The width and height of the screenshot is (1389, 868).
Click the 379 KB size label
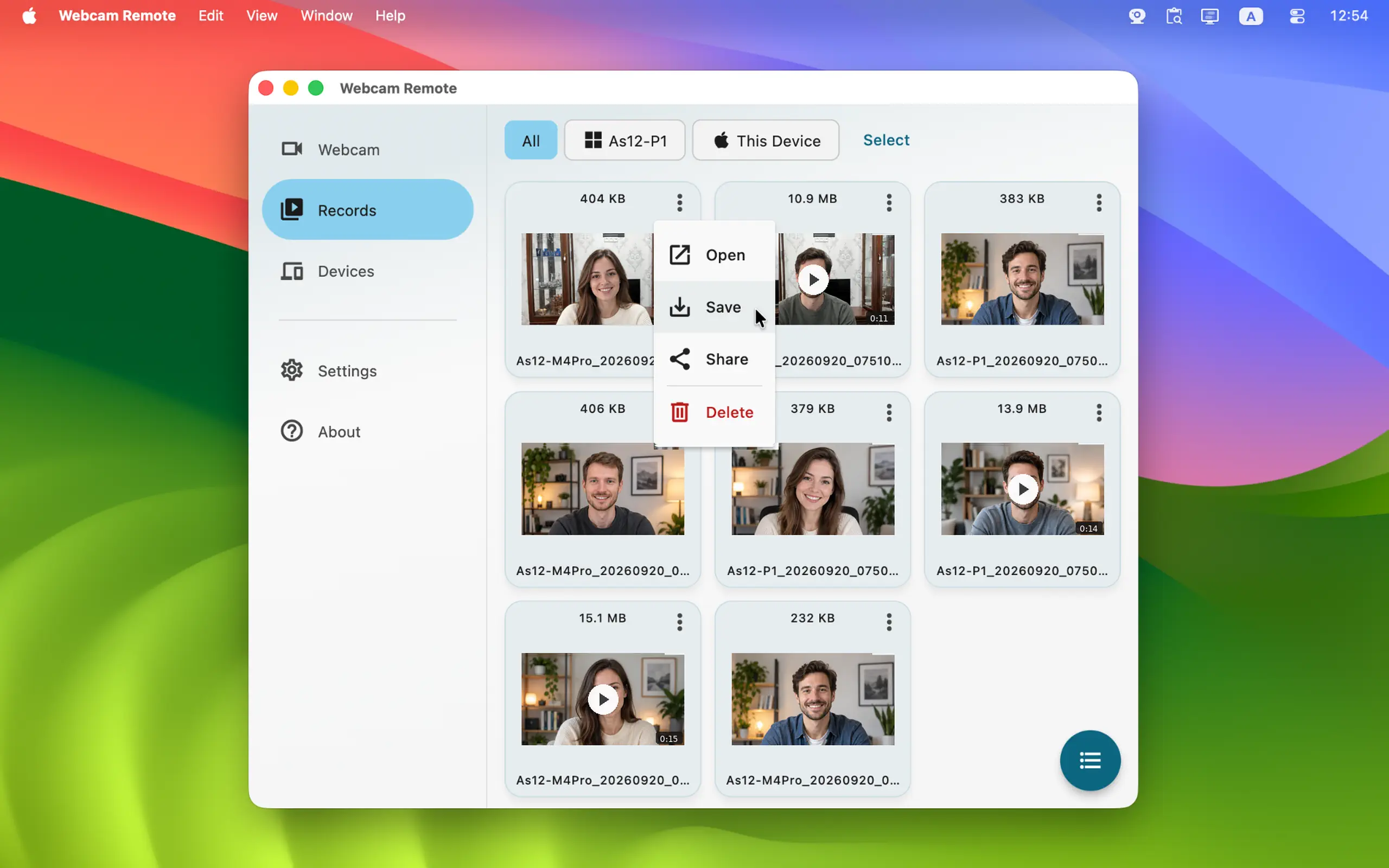[812, 408]
